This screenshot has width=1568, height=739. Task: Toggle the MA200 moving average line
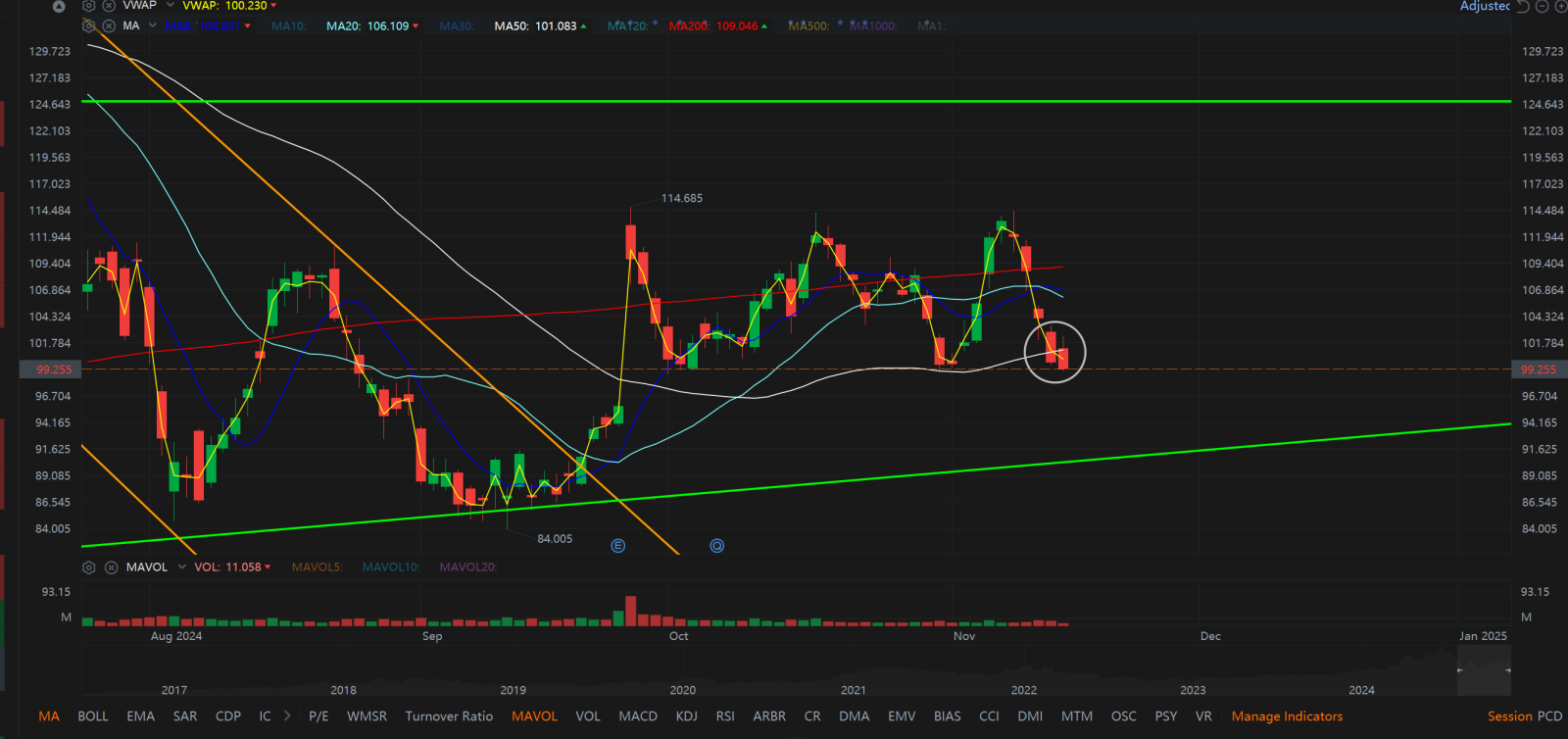(717, 26)
